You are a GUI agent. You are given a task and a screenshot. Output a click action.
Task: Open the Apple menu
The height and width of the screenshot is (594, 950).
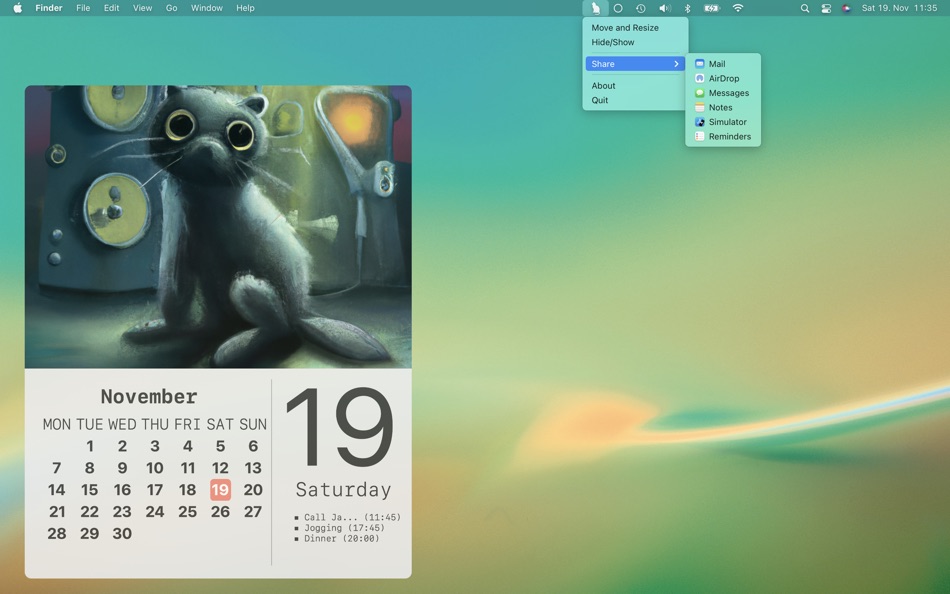pos(18,8)
